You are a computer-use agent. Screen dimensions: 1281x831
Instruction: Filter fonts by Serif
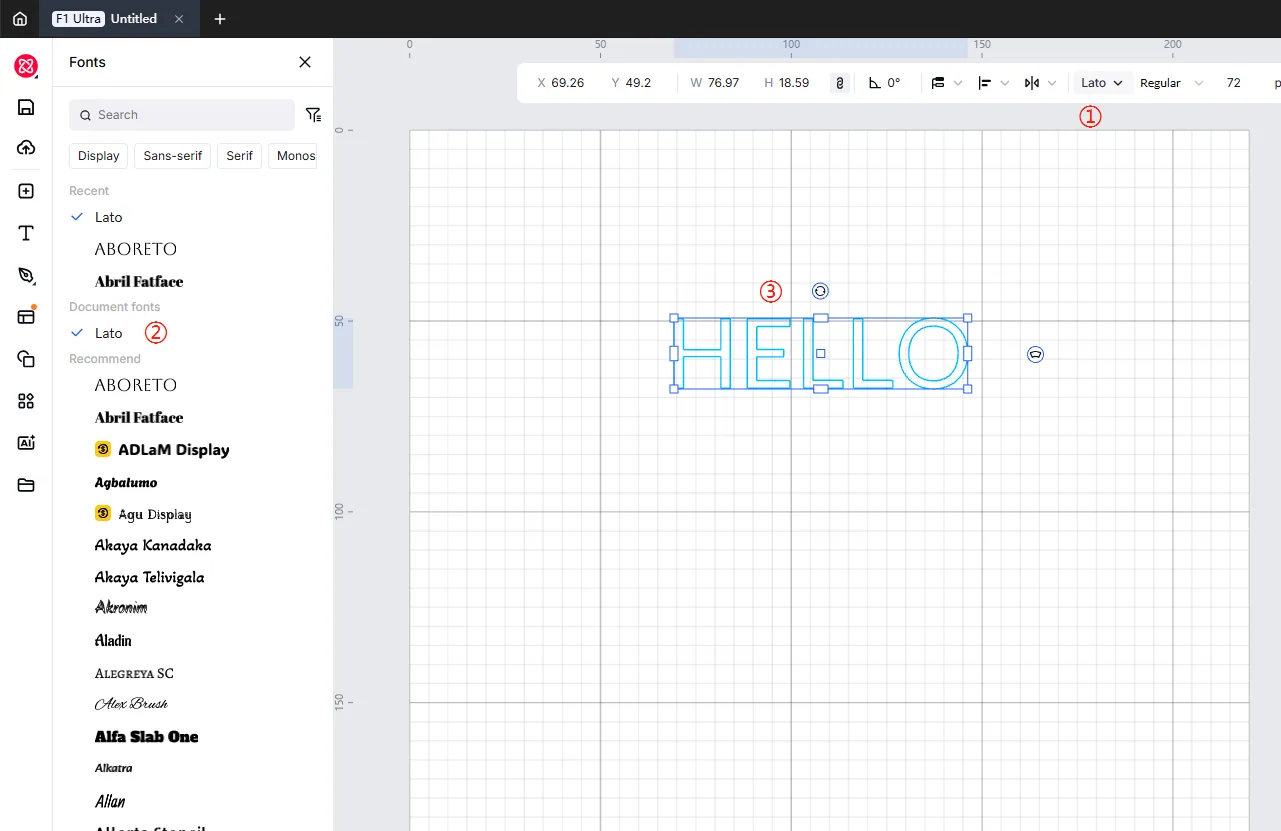pyautogui.click(x=240, y=156)
